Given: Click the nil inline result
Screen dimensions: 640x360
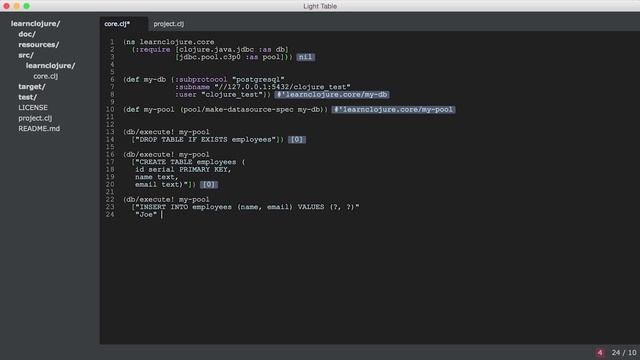Looking at the screenshot, I should pos(305,57).
